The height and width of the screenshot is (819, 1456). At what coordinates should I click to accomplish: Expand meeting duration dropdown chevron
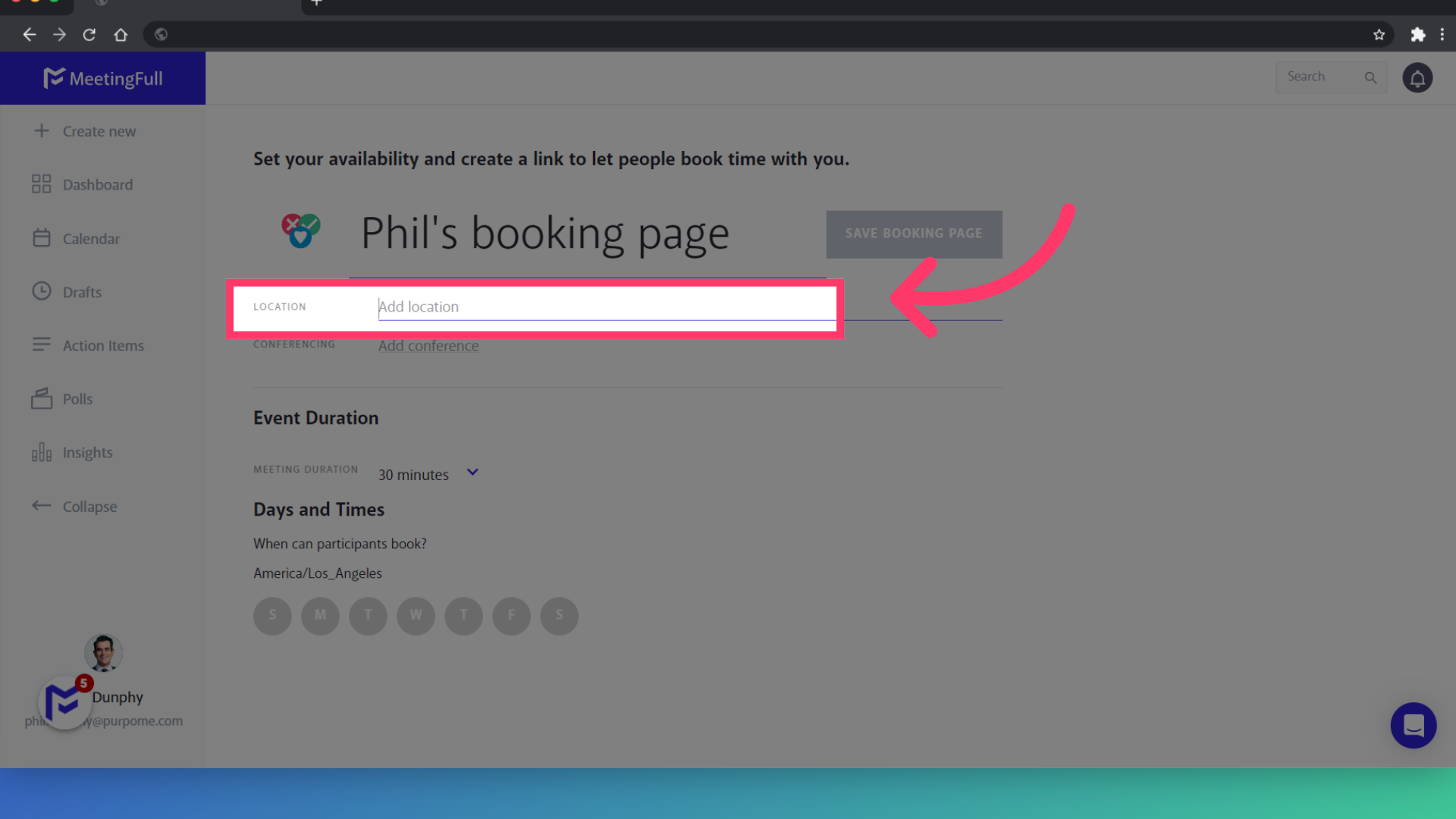pos(472,472)
